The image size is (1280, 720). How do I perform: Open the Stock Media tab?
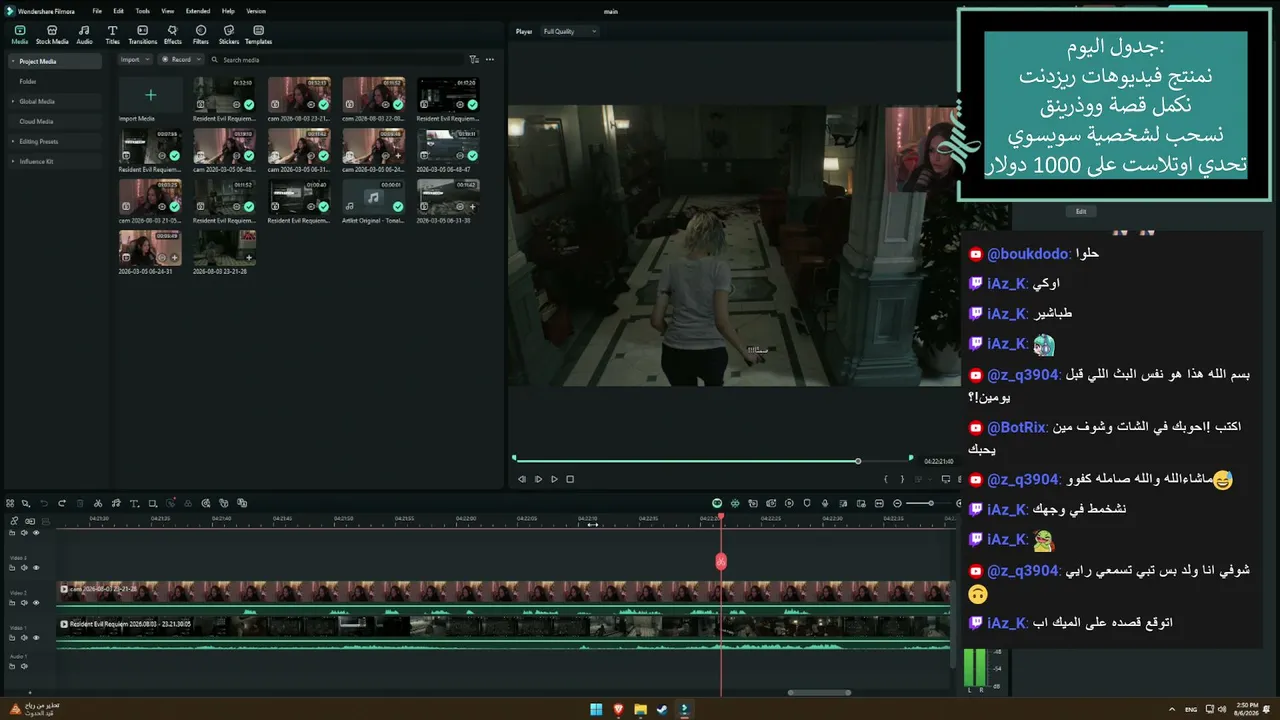click(x=52, y=35)
